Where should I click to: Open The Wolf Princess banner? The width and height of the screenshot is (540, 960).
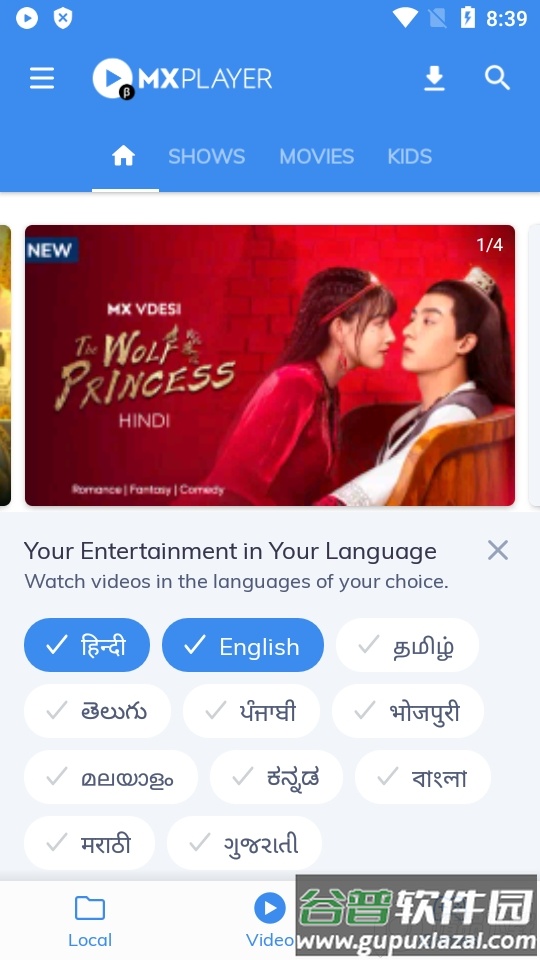point(270,366)
